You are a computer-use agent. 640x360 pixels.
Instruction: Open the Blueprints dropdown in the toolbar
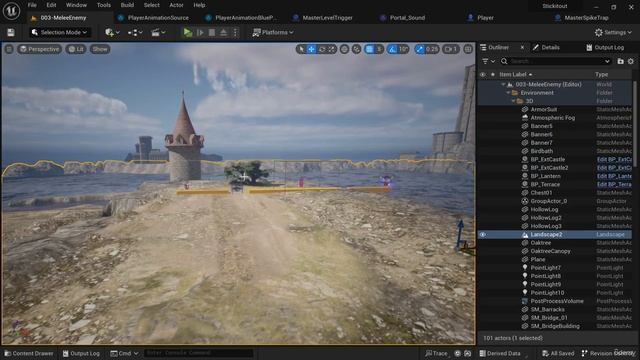135,32
